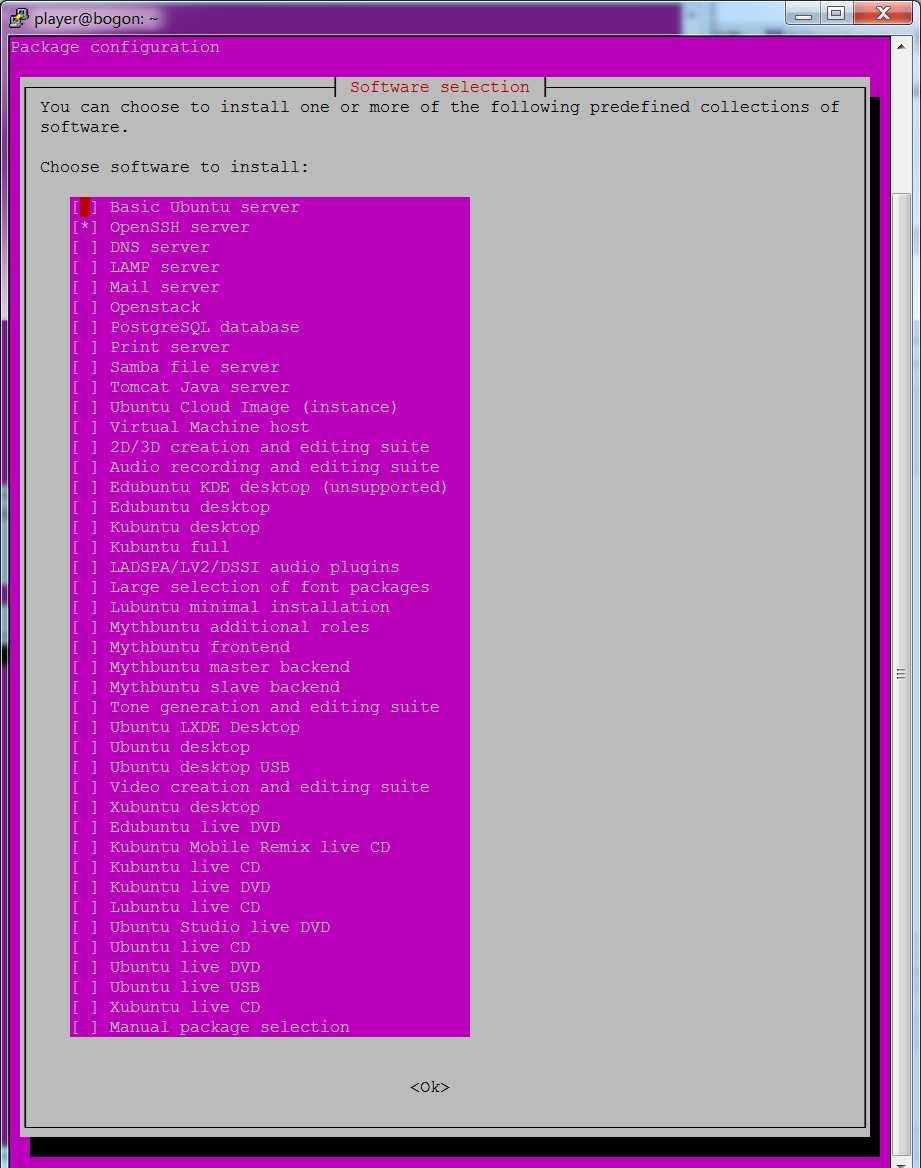This screenshot has width=921, height=1168.
Task: Select Ubuntu LXDE Desktop row
Action: tap(270, 727)
